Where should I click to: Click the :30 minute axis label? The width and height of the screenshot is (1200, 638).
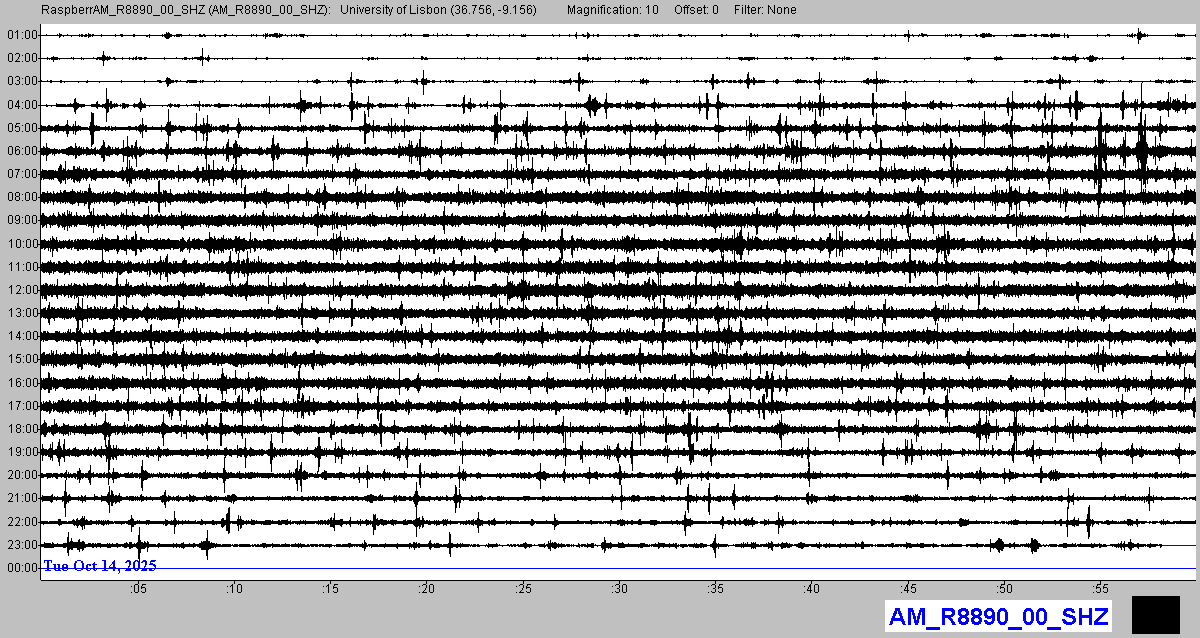tap(619, 588)
